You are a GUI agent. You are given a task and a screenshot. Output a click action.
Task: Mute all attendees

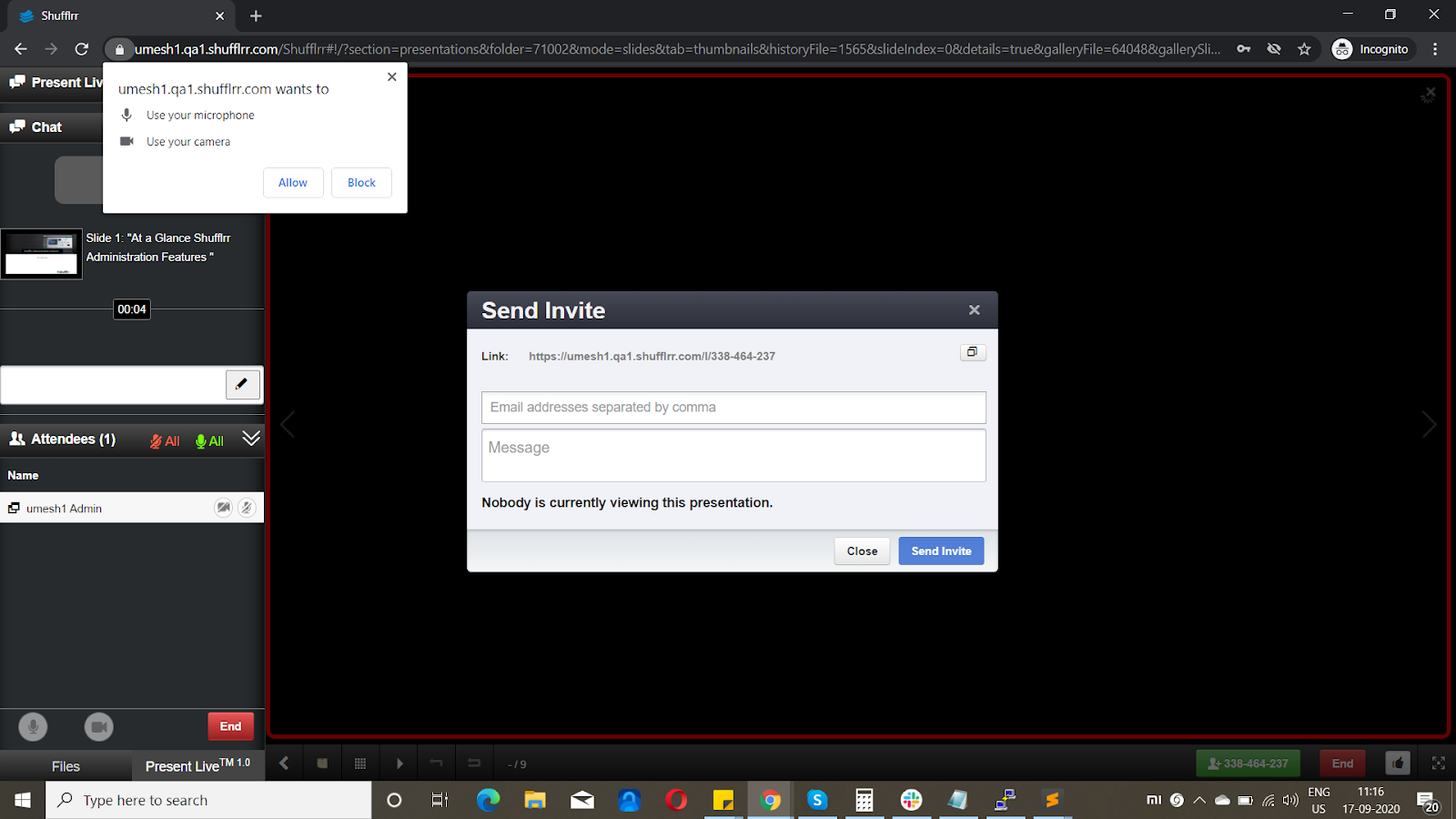tap(165, 441)
